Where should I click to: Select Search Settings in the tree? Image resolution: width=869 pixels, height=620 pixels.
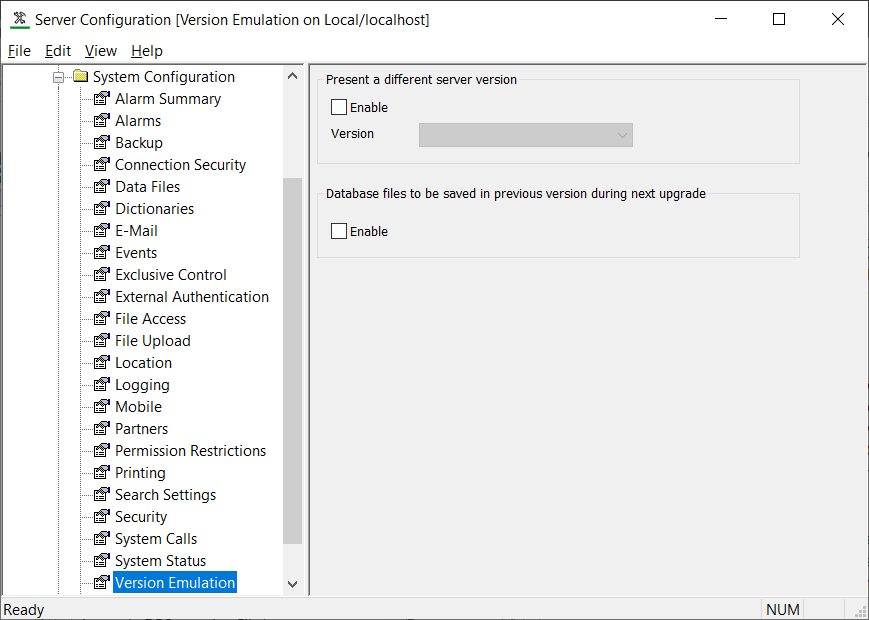(x=165, y=495)
